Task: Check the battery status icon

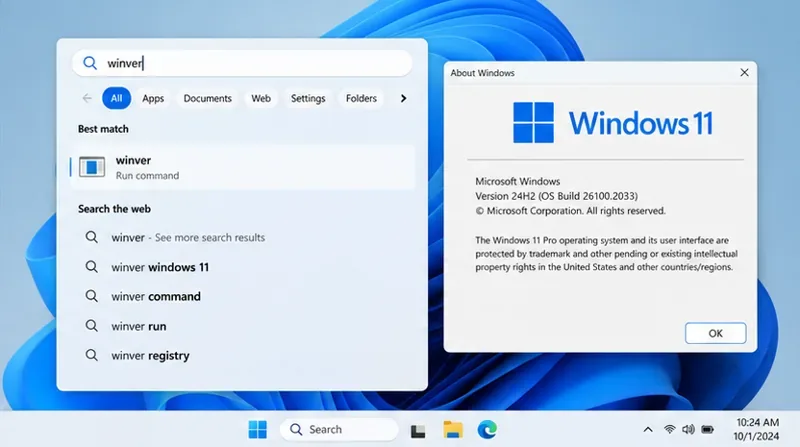Action: point(707,430)
